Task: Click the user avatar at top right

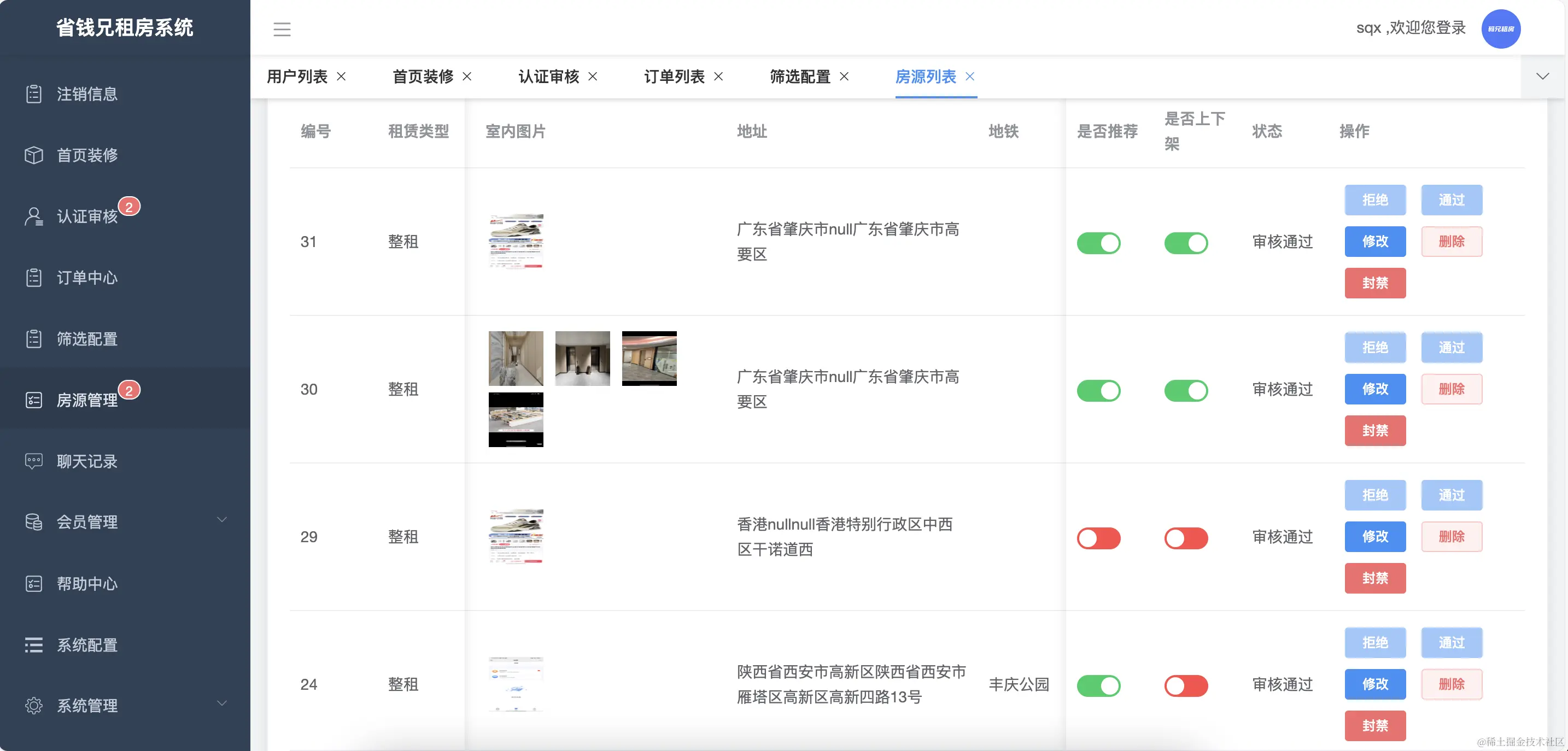Action: [x=1500, y=28]
